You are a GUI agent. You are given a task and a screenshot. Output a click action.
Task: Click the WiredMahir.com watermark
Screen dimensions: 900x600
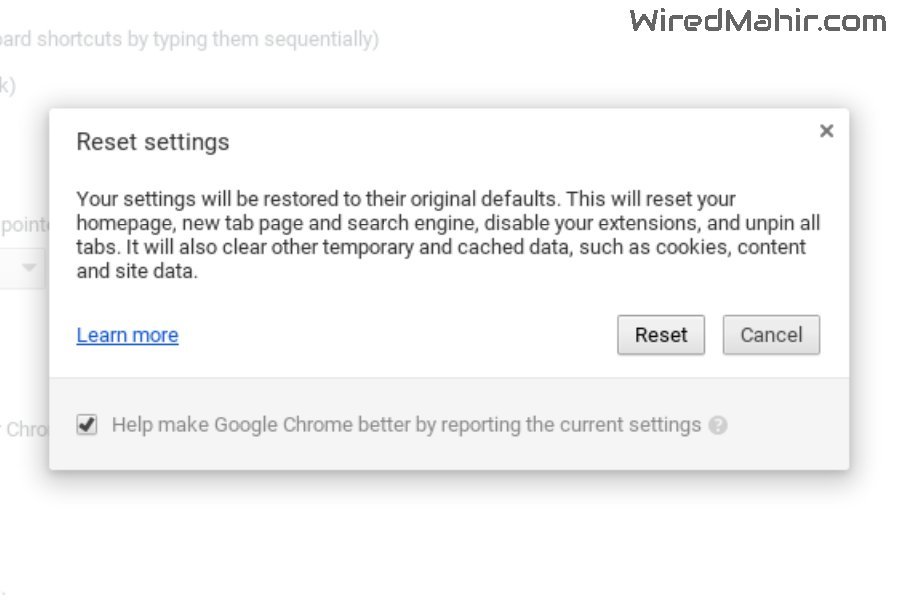(758, 21)
